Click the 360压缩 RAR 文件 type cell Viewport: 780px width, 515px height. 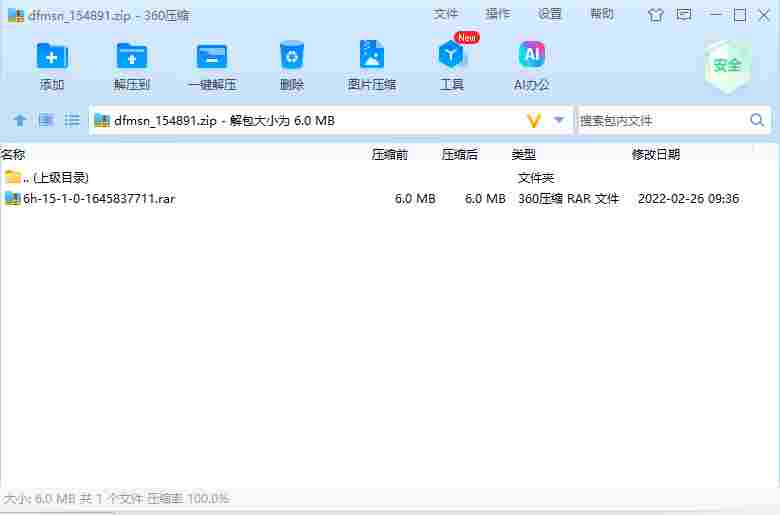(x=569, y=199)
